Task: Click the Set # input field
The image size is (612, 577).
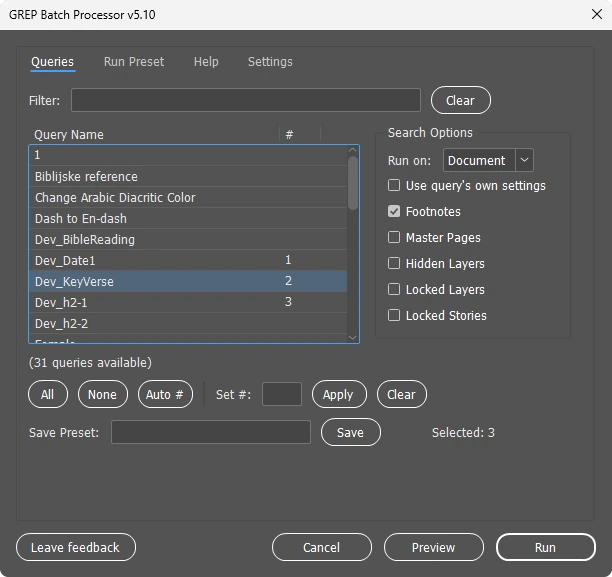Action: pos(282,394)
